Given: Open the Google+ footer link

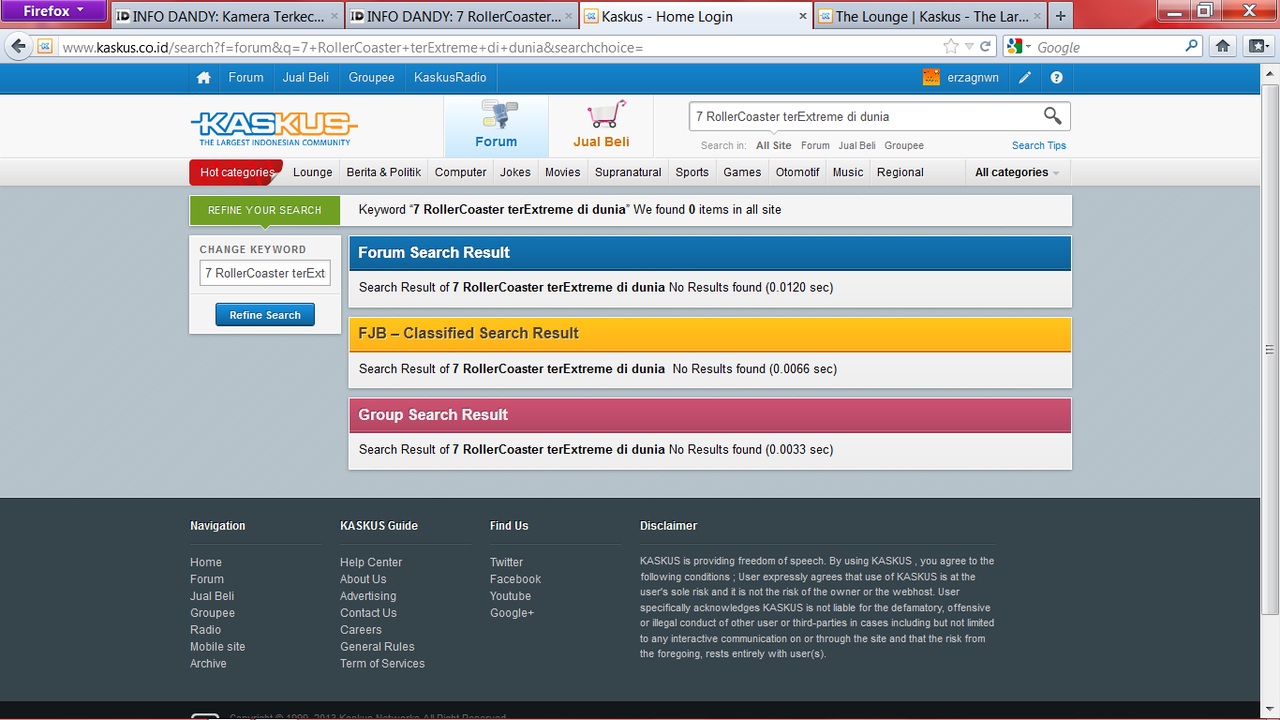Looking at the screenshot, I should click(x=512, y=613).
